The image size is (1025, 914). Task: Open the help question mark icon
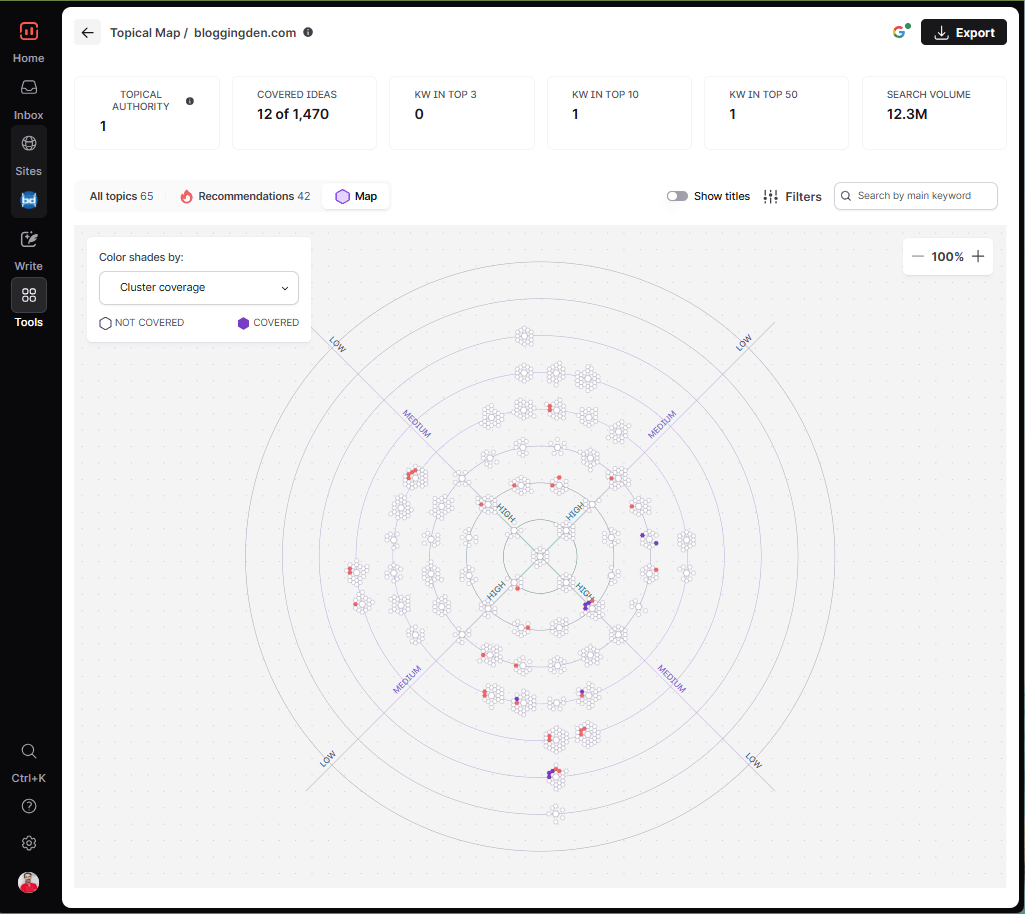(x=29, y=806)
